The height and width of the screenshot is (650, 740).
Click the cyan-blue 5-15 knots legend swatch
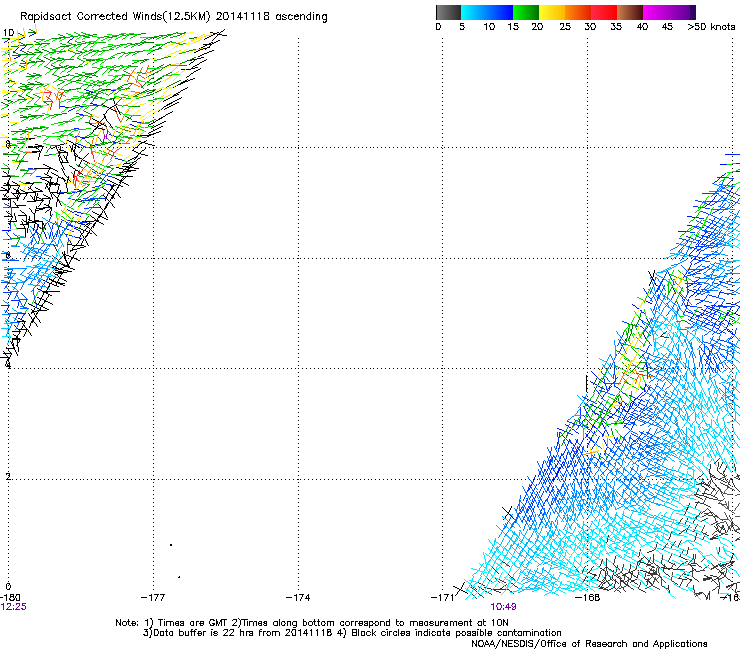(487, 12)
